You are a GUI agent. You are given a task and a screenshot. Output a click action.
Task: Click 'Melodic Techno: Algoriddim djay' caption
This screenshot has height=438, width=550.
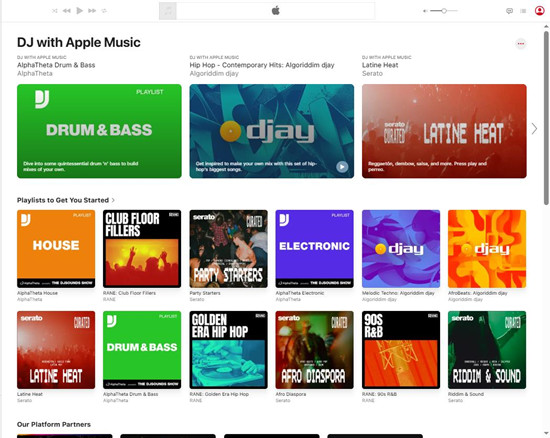[398, 293]
